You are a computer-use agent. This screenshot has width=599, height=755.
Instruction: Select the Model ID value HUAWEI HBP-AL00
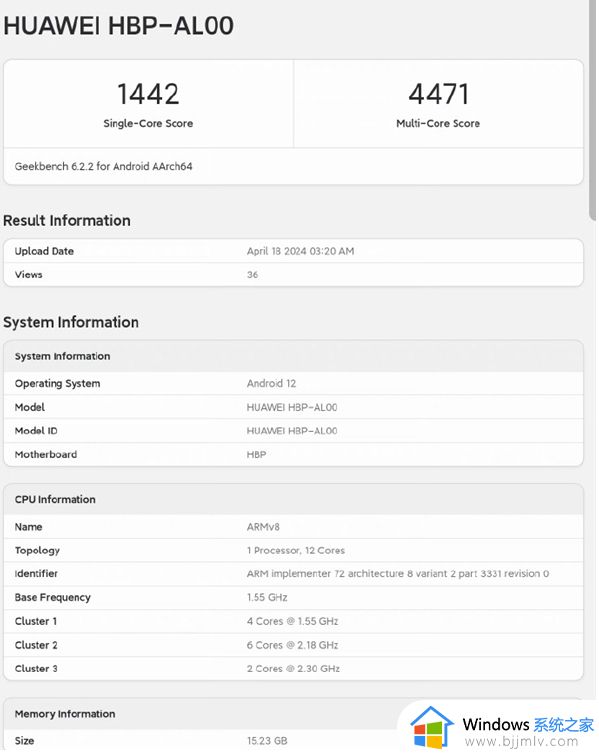[292, 431]
